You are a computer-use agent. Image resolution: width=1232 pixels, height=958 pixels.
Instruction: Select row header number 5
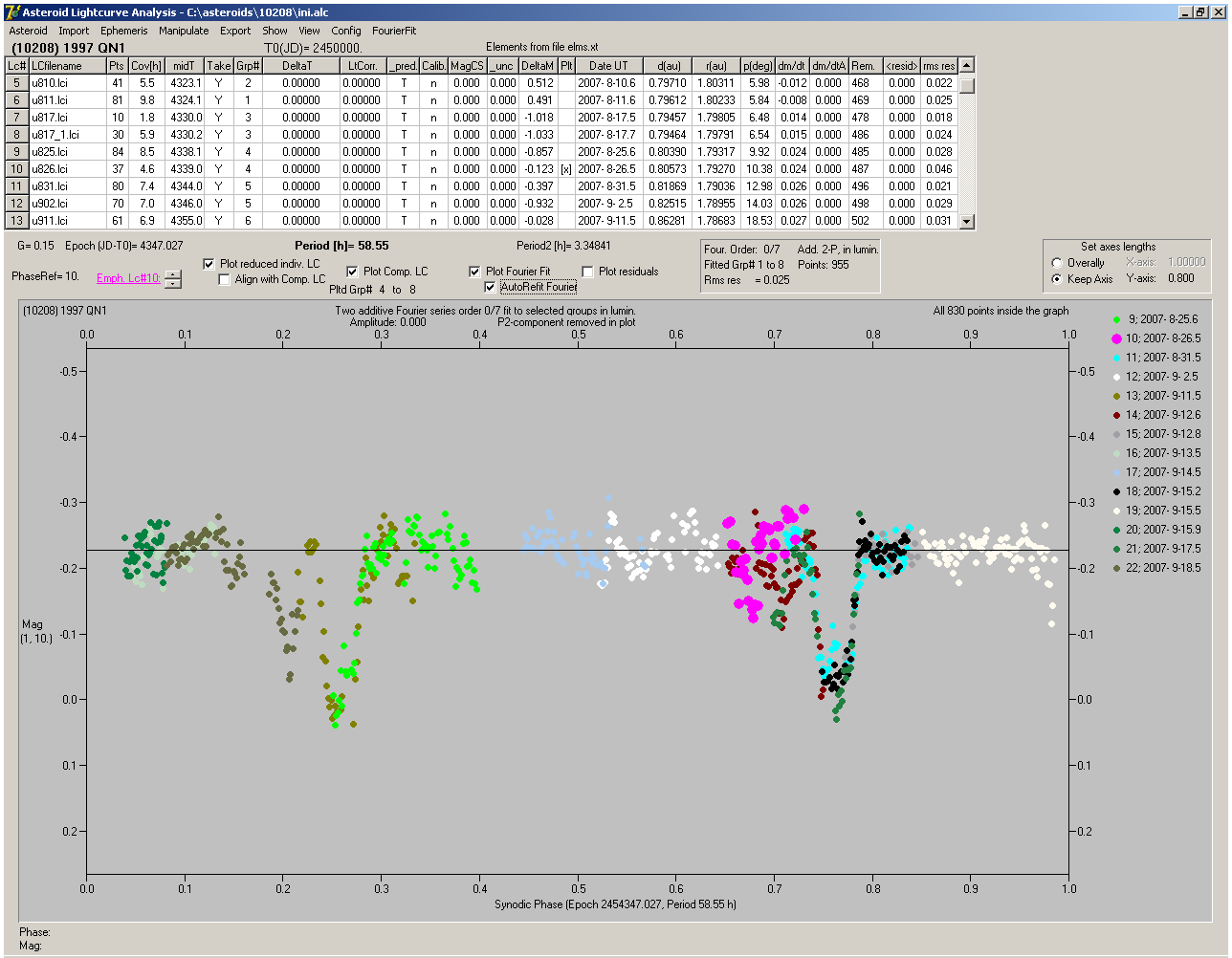pos(17,83)
